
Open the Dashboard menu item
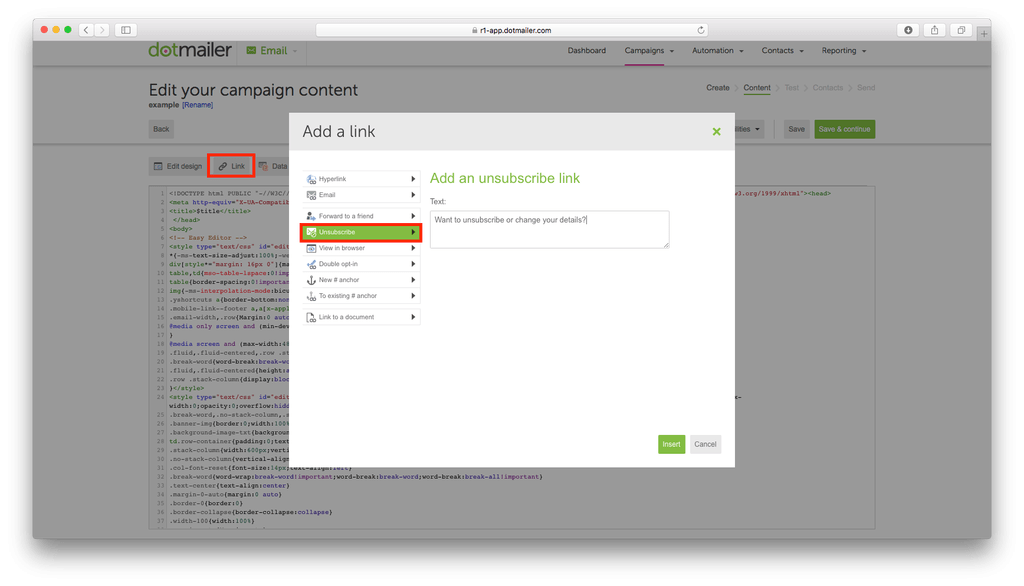pyautogui.click(x=586, y=50)
